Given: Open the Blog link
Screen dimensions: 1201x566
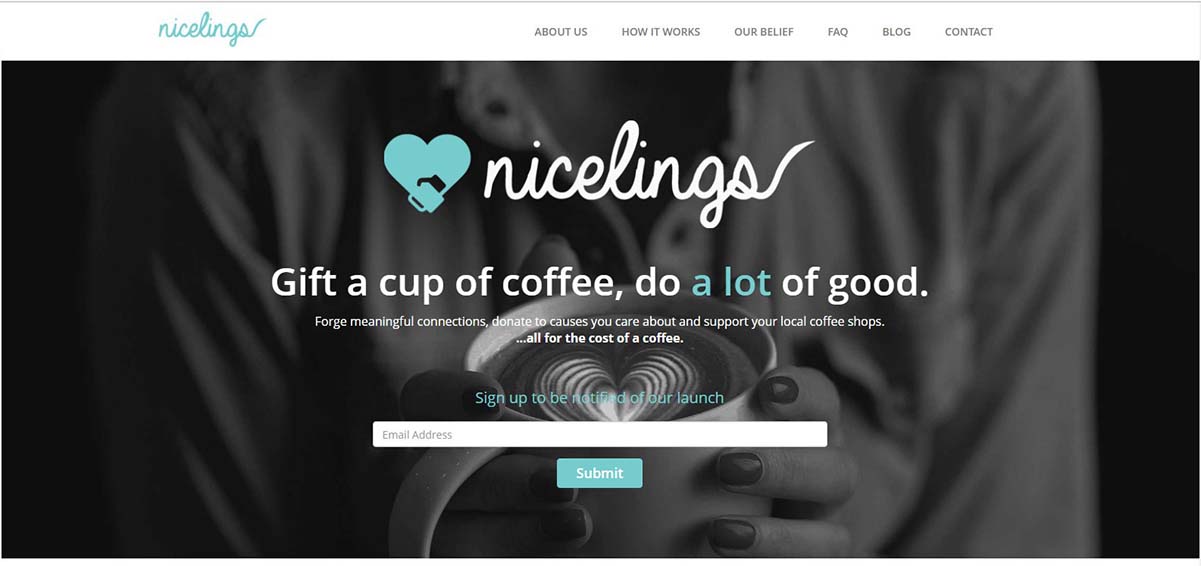Looking at the screenshot, I should [x=896, y=32].
